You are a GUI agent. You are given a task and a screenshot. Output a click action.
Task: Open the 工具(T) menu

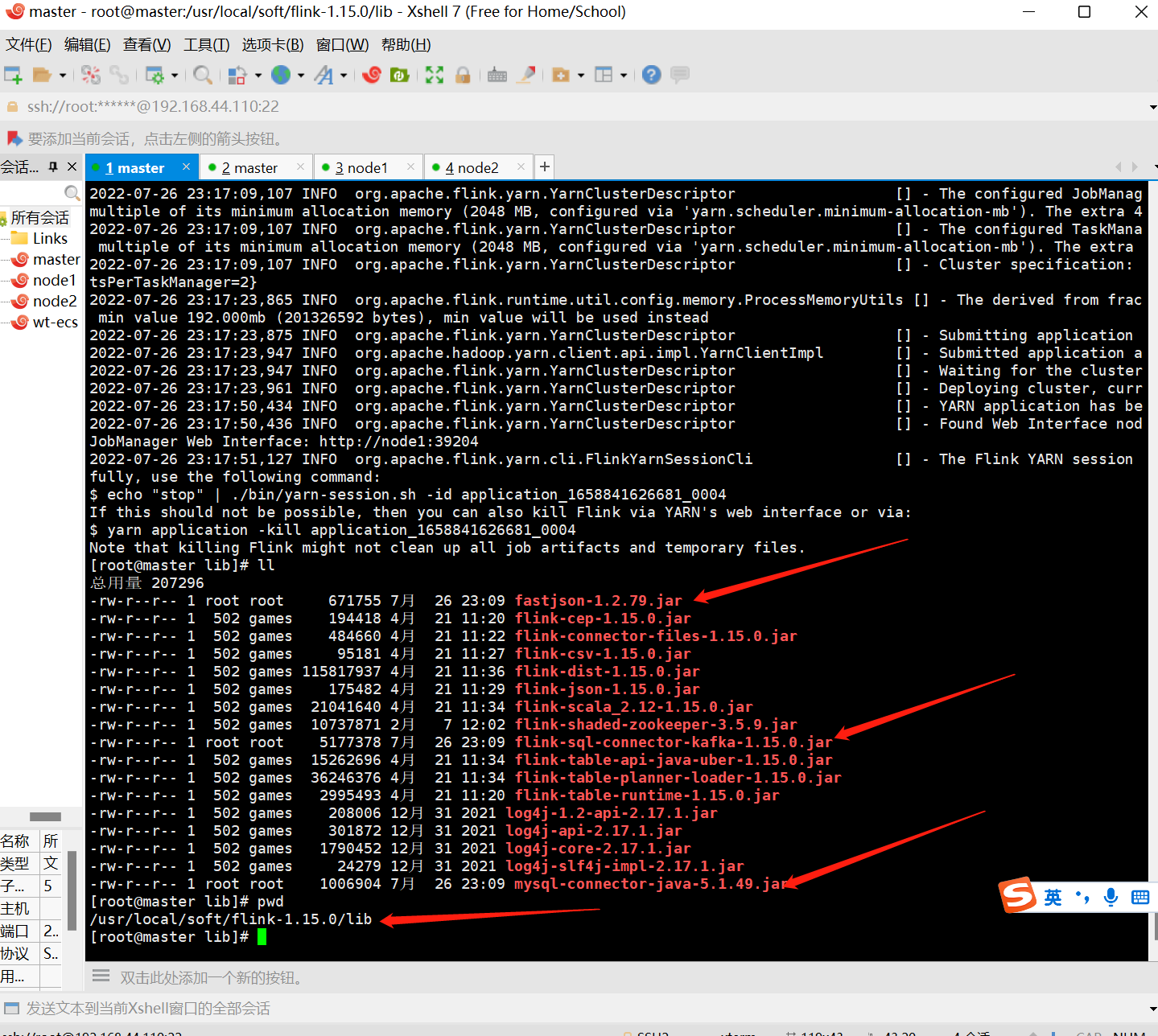coord(207,45)
